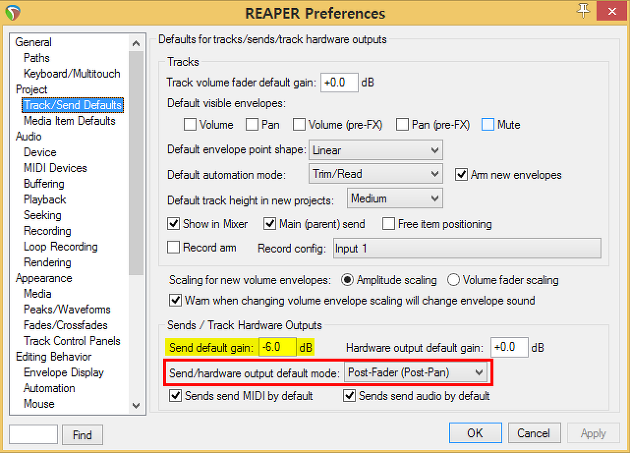Open Mouse settings page
Viewport: 630px width, 453px height.
pyautogui.click(x=39, y=404)
